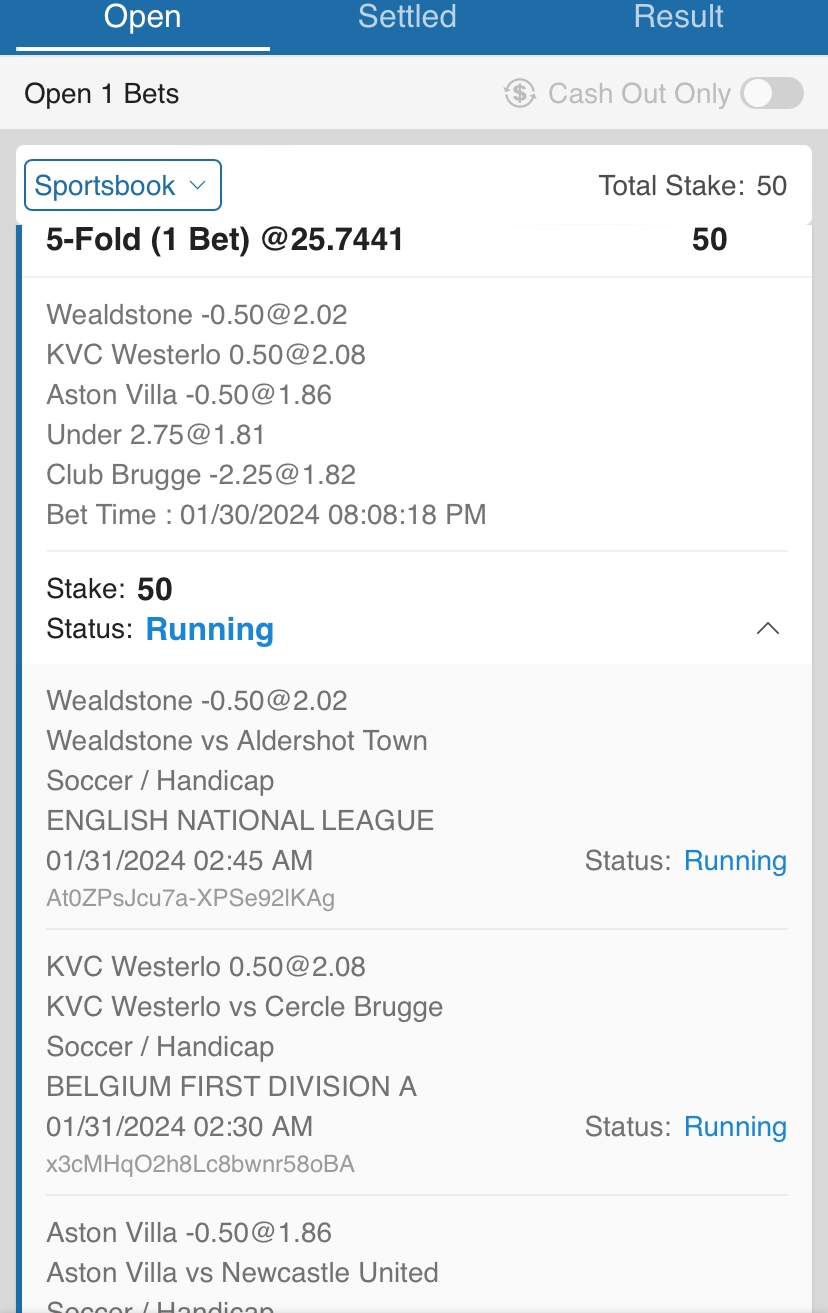The height and width of the screenshot is (1313, 828).
Task: Click the Club Brugge -2.25@1.82 selection
Action: pos(201,475)
